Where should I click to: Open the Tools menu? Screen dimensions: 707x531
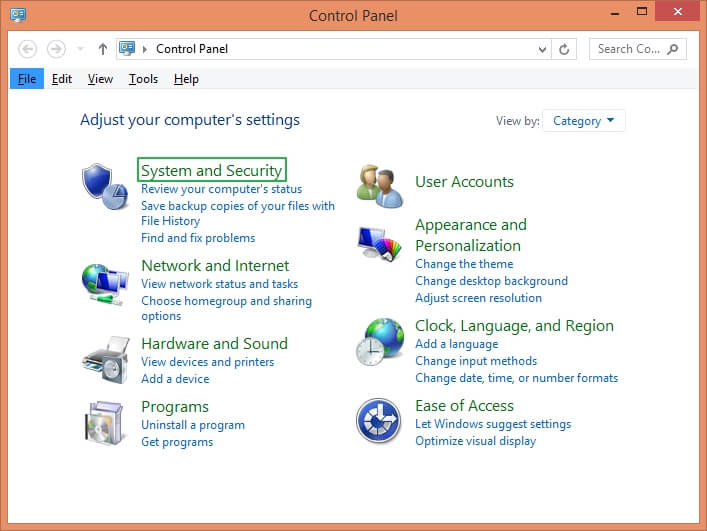[143, 79]
